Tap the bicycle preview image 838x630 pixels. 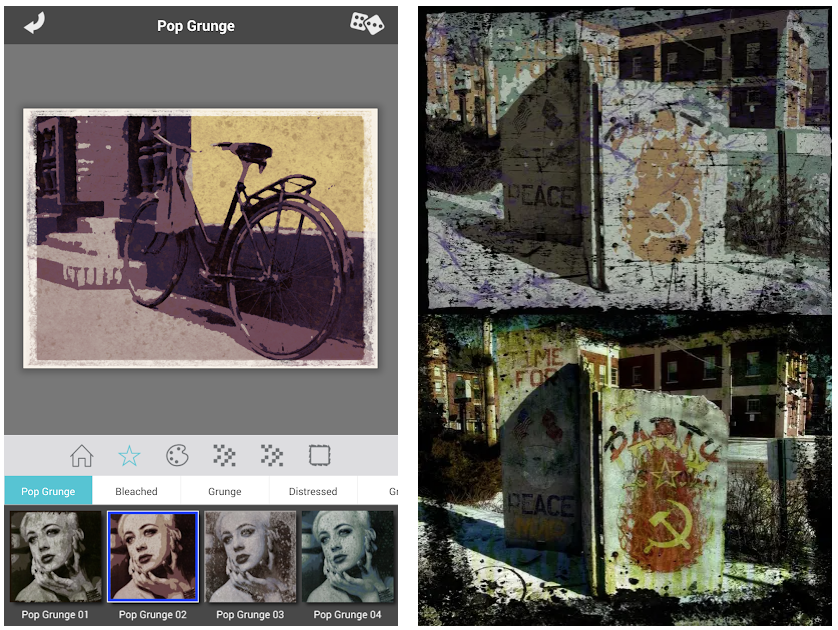tap(200, 238)
